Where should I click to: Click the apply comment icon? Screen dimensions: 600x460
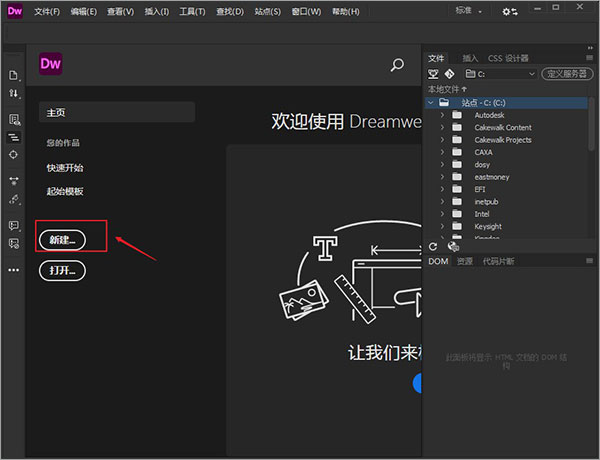click(14, 225)
